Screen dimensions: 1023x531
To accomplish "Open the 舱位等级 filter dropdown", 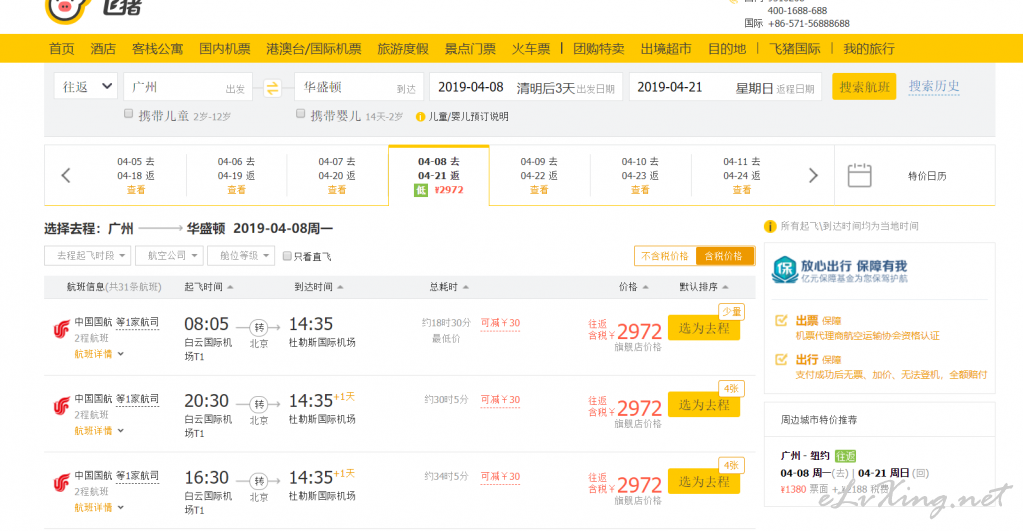I will [241, 256].
